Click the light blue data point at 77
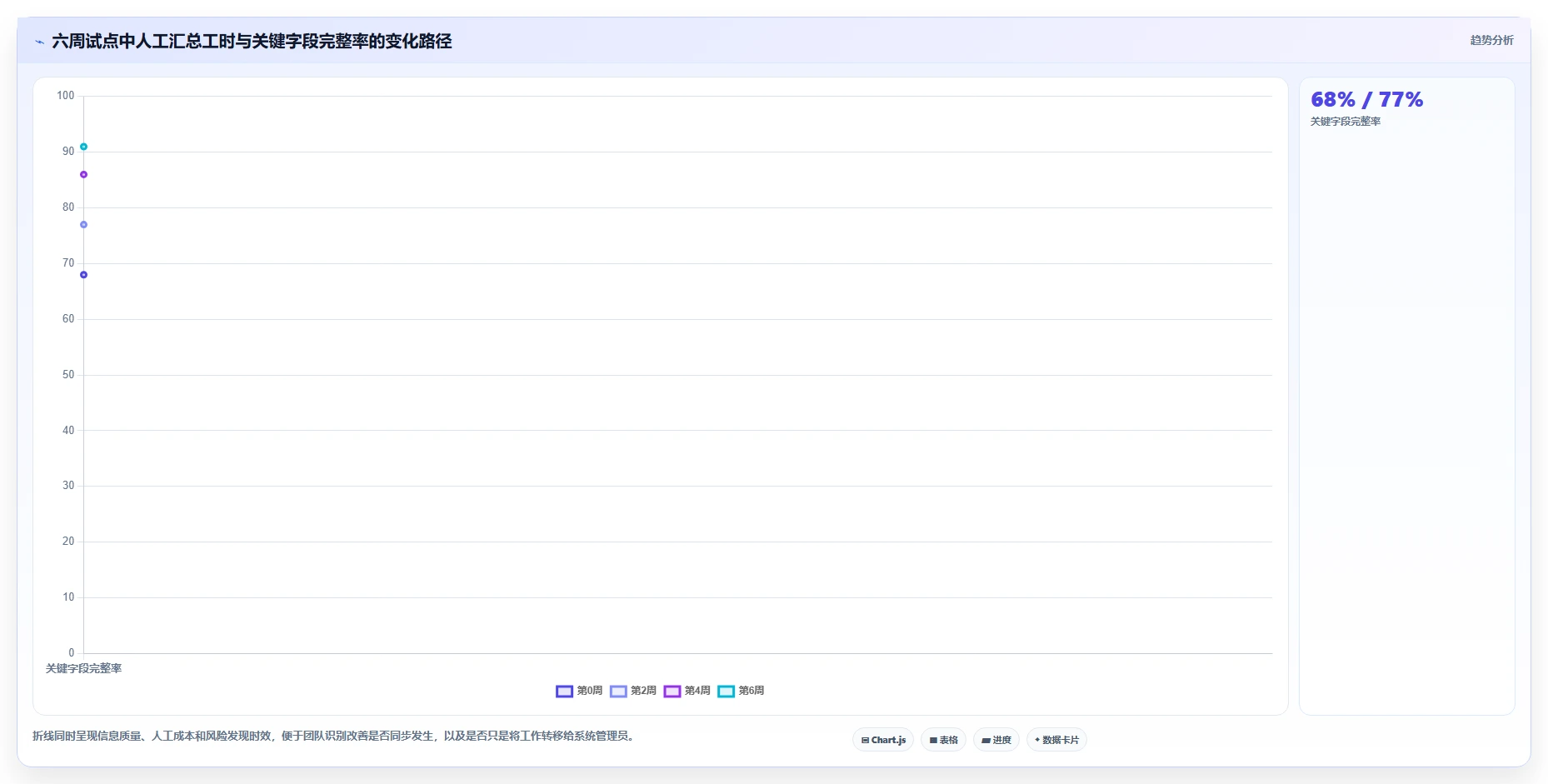1548x784 pixels. (x=83, y=225)
